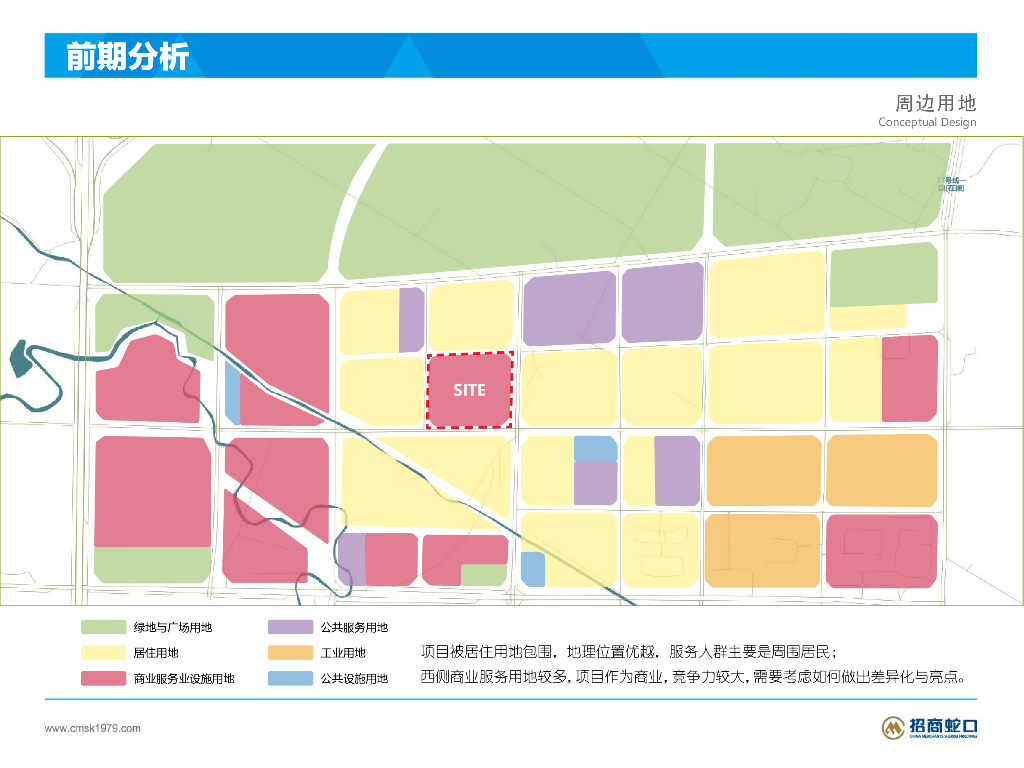Viewport: 1024px width, 768px height.
Task: Select the purple legend swatch for 公共服务用地
Action: click(x=291, y=627)
